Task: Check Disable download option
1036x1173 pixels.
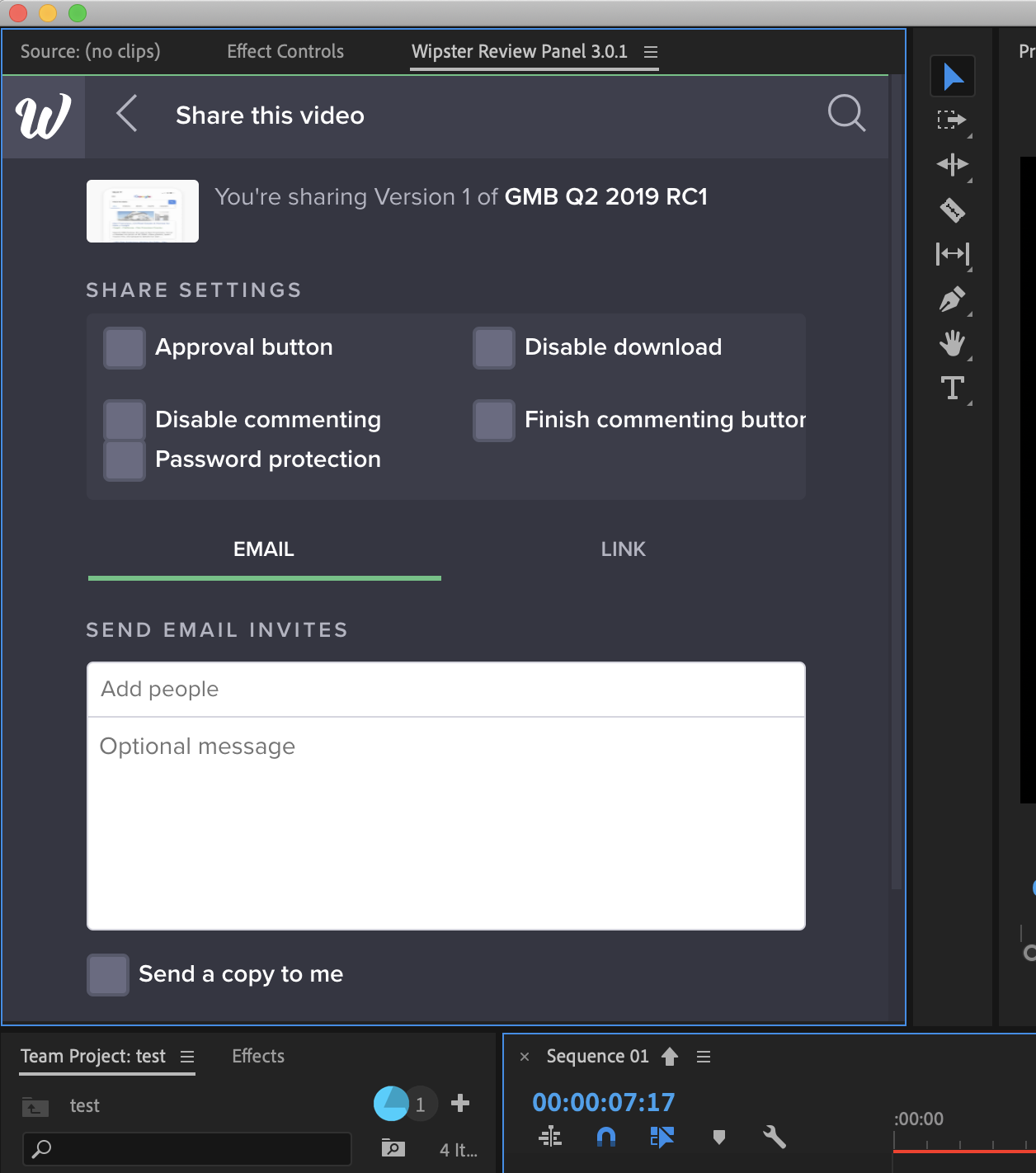Action: coord(494,348)
